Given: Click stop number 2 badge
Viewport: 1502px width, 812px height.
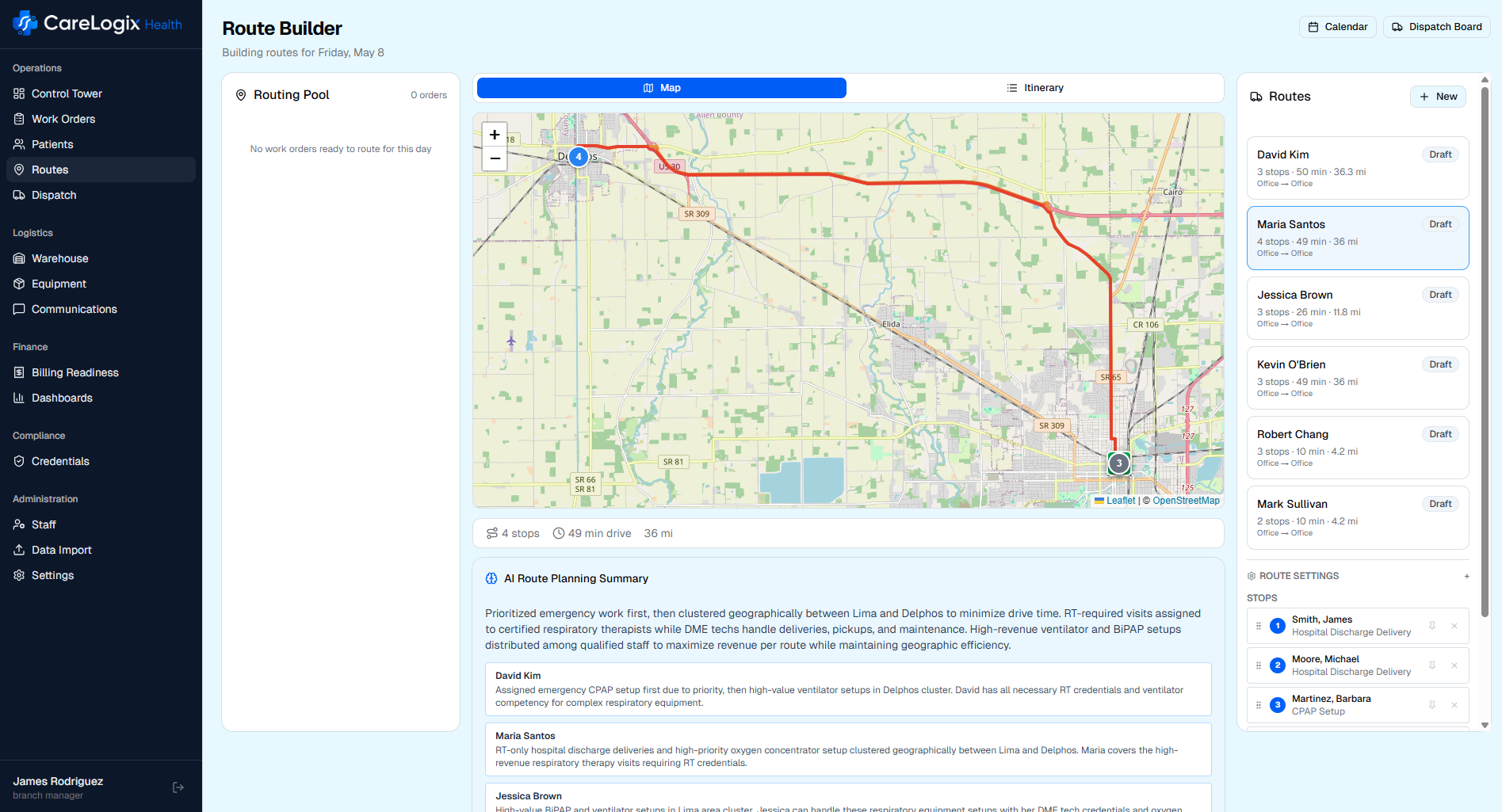Looking at the screenshot, I should pyautogui.click(x=1278, y=665).
